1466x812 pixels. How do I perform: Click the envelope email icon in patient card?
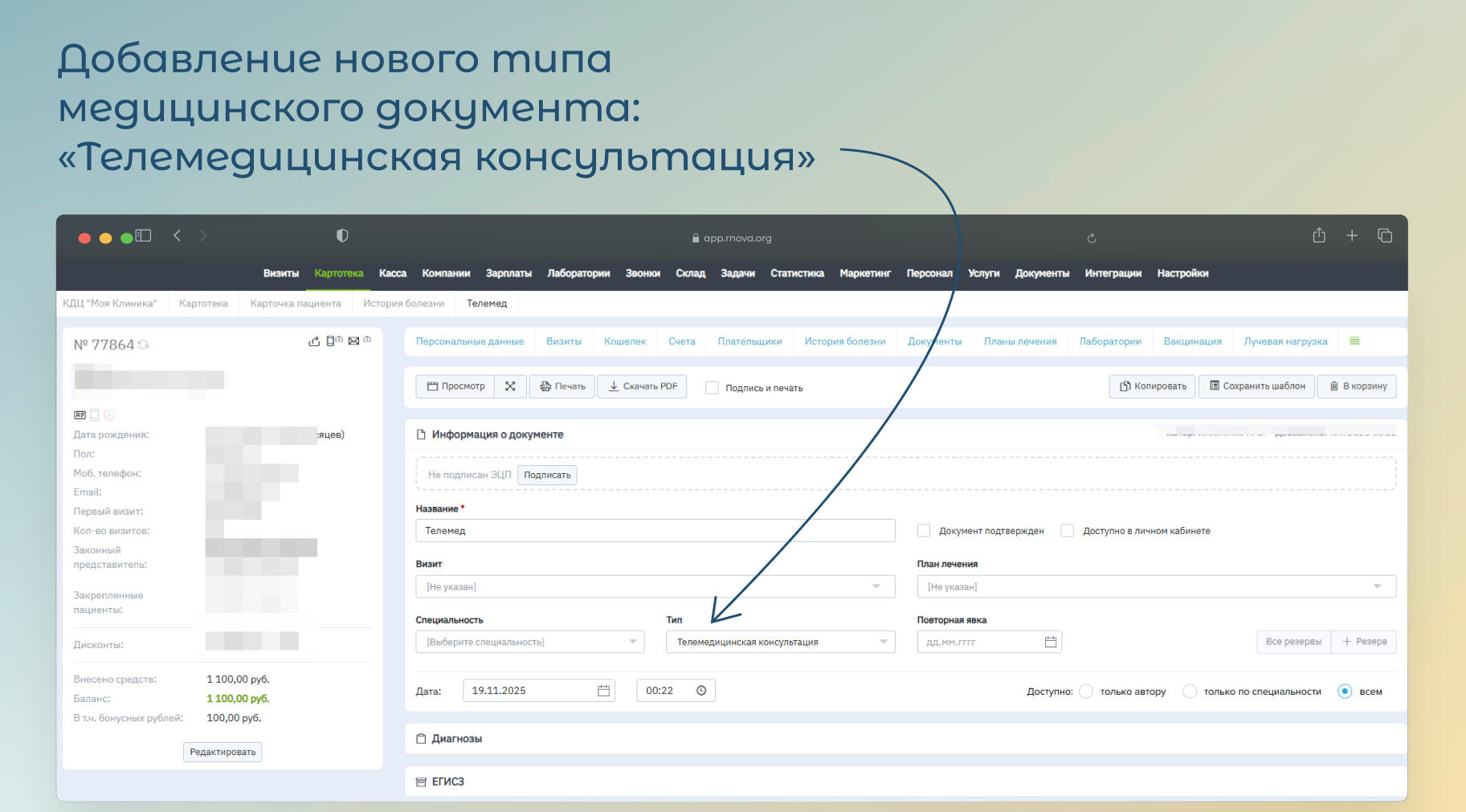point(353,341)
